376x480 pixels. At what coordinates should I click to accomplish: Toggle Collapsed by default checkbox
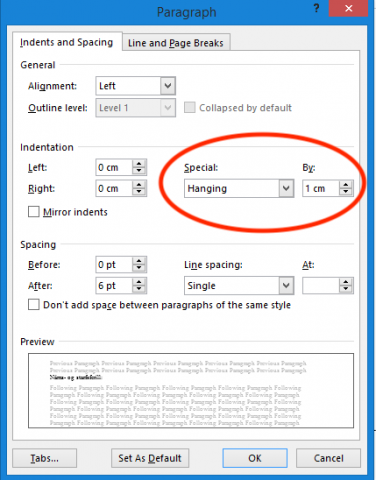190,107
